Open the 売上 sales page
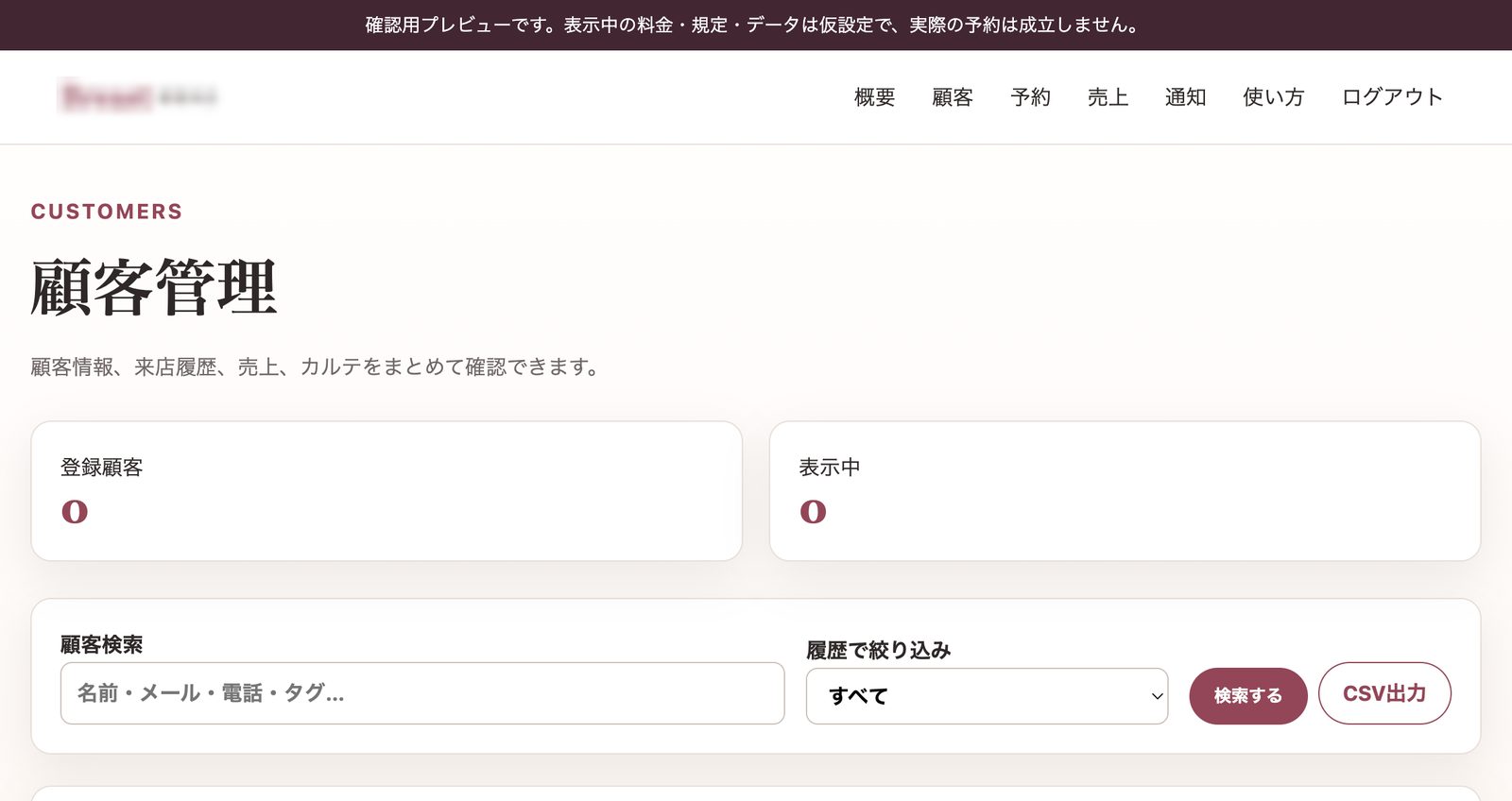 1108,97
